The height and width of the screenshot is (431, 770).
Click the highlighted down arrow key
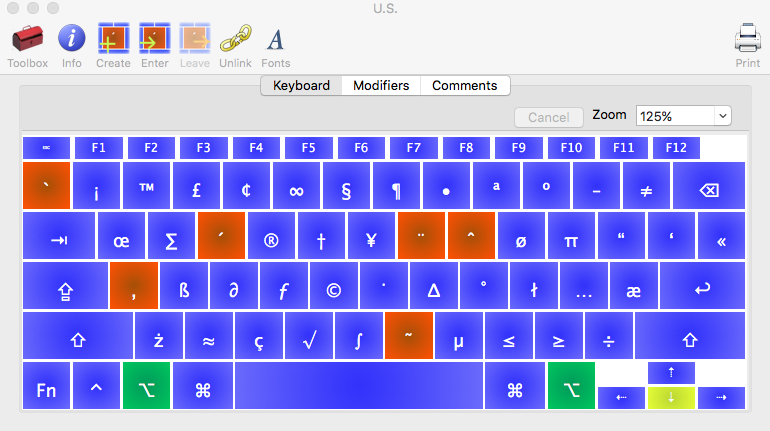pyautogui.click(x=671, y=398)
